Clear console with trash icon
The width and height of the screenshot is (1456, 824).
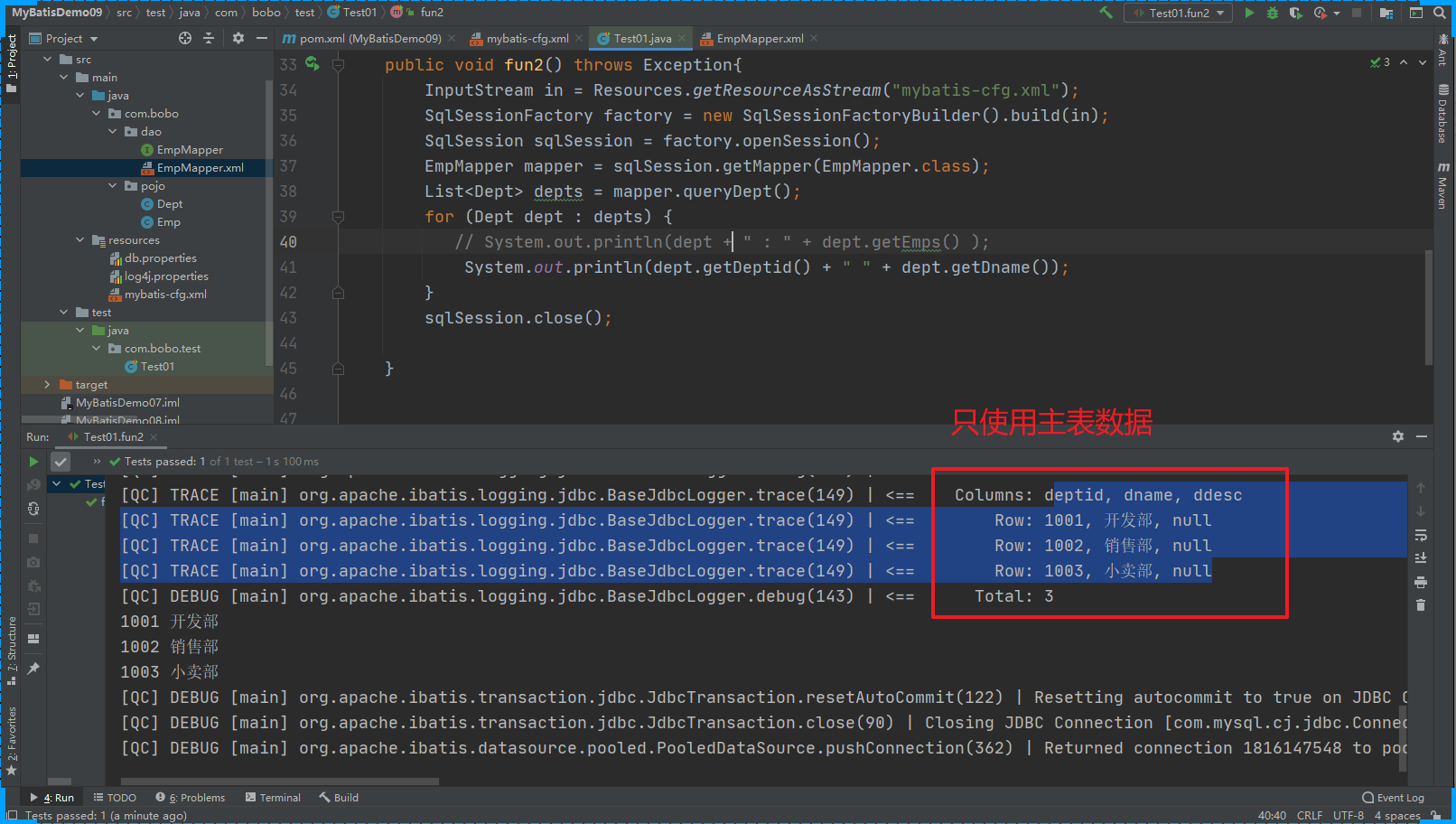[x=1421, y=605]
